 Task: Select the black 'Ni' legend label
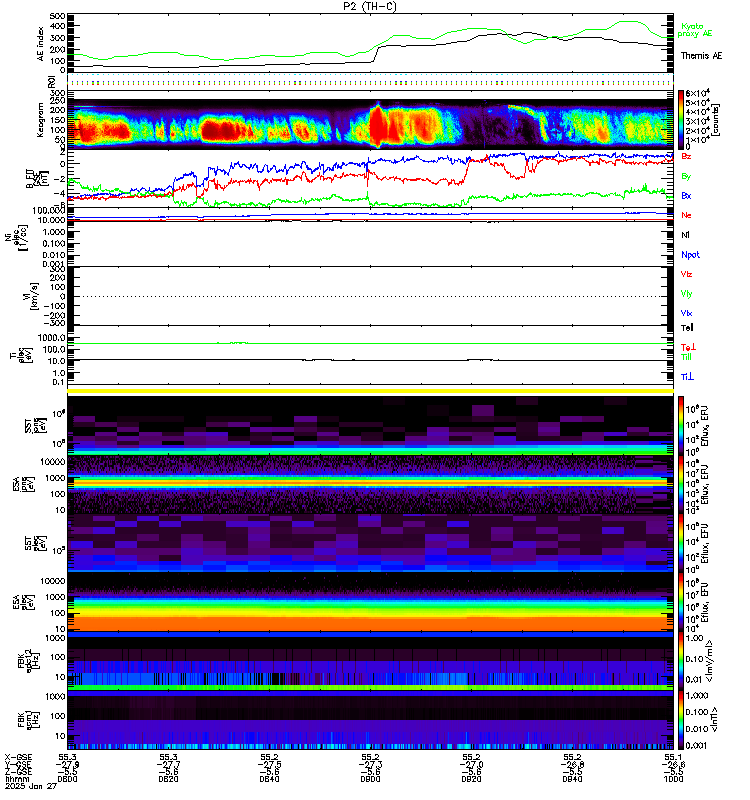pos(685,235)
